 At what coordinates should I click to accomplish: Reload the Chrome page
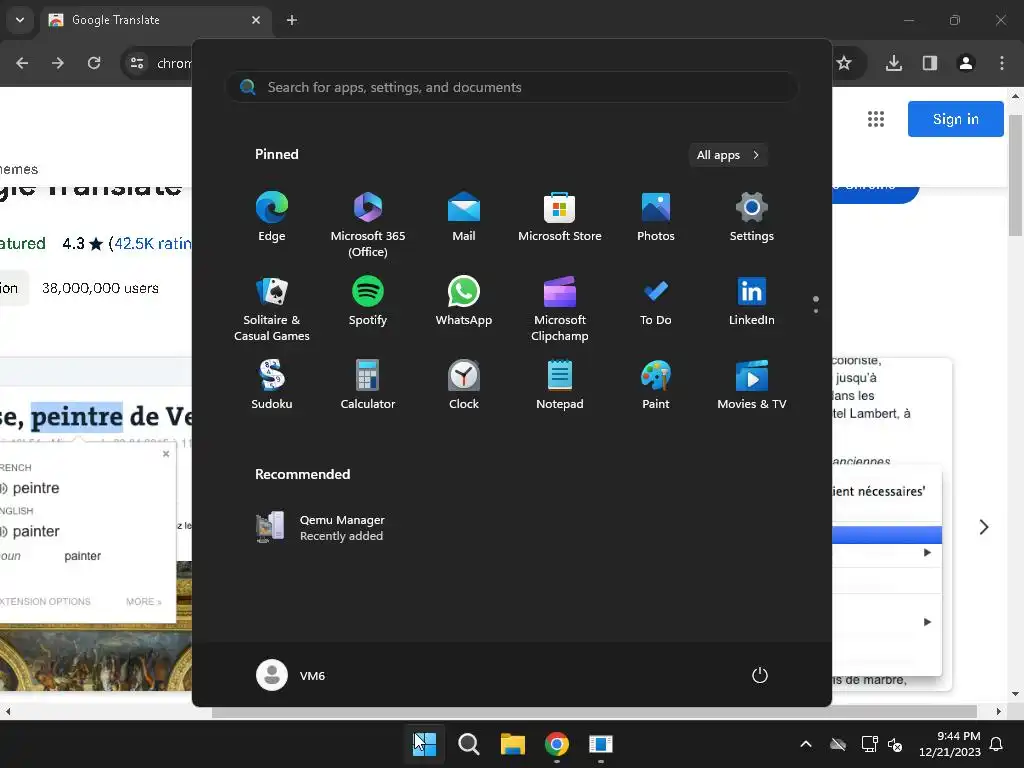(x=94, y=63)
